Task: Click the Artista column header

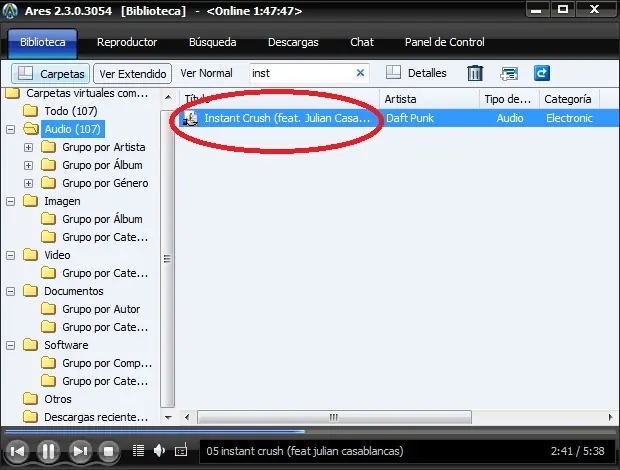Action: [x=429, y=99]
